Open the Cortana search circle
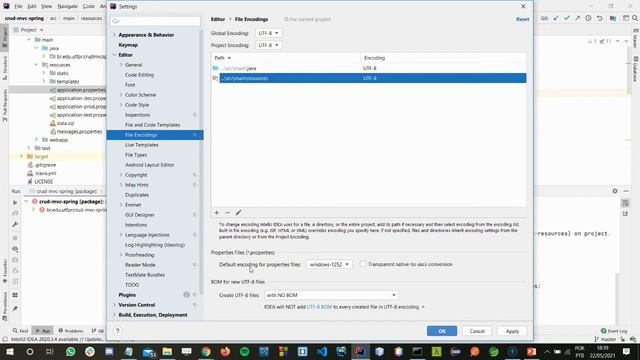Image resolution: width=640 pixels, height=360 pixels. pos(30,351)
